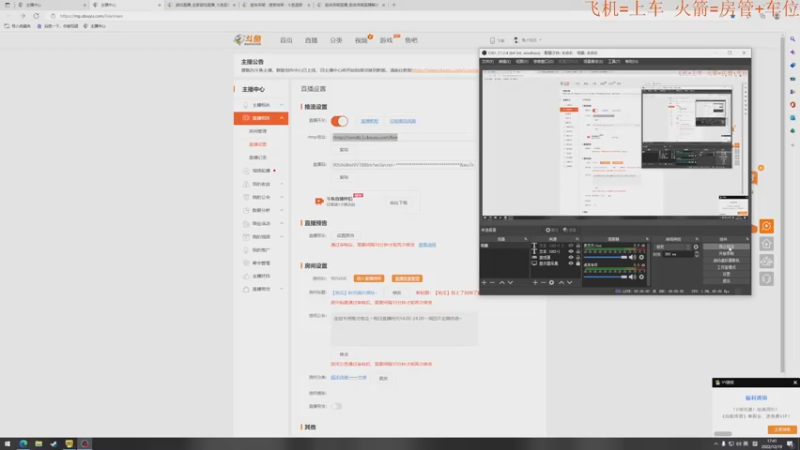Open the user account dropdown in Douyu header
The width and height of the screenshot is (800, 450).
coord(528,40)
